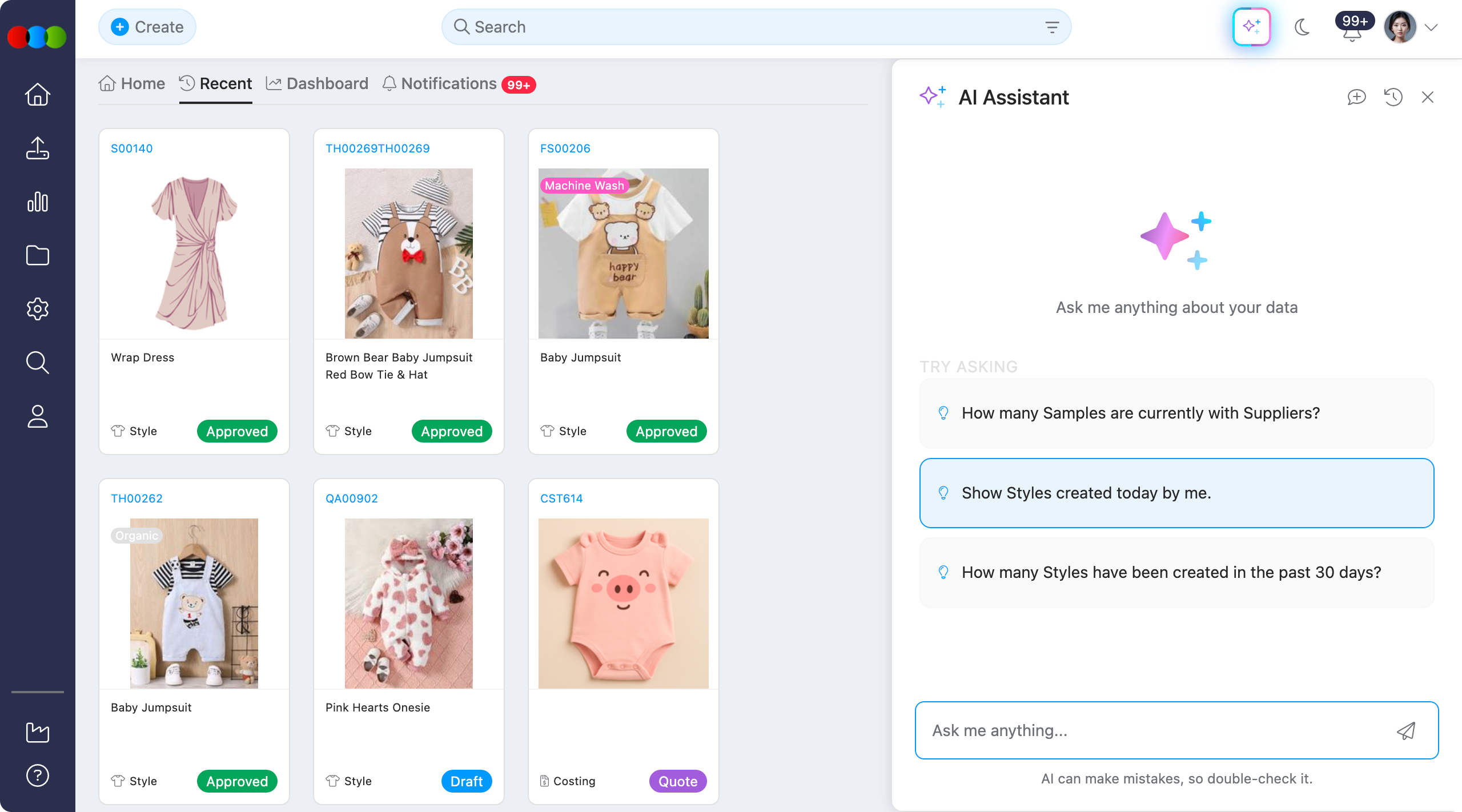
Task: Open the Notifications tab
Action: click(x=448, y=83)
